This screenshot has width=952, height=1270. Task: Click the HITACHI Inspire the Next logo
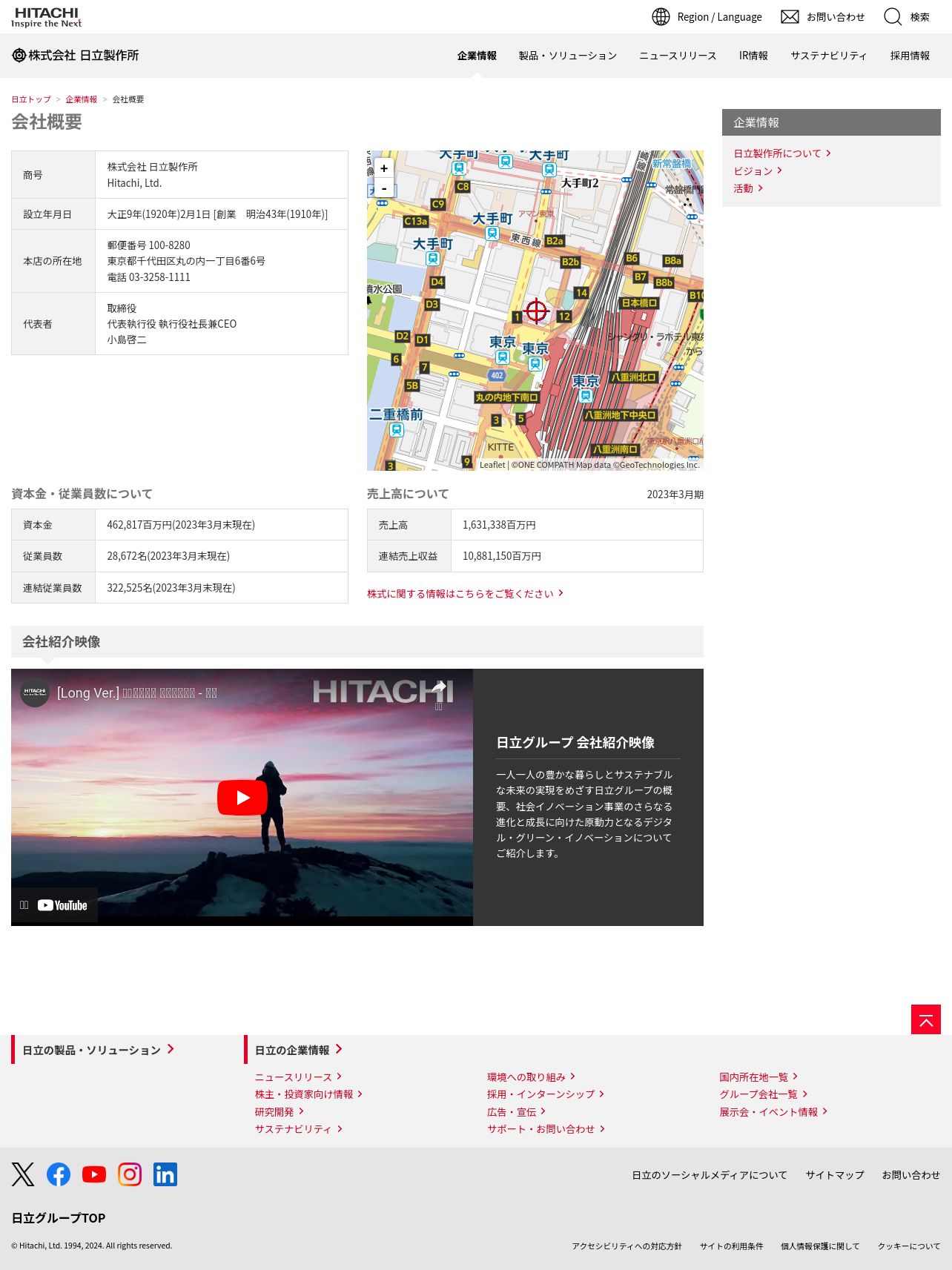pos(47,17)
